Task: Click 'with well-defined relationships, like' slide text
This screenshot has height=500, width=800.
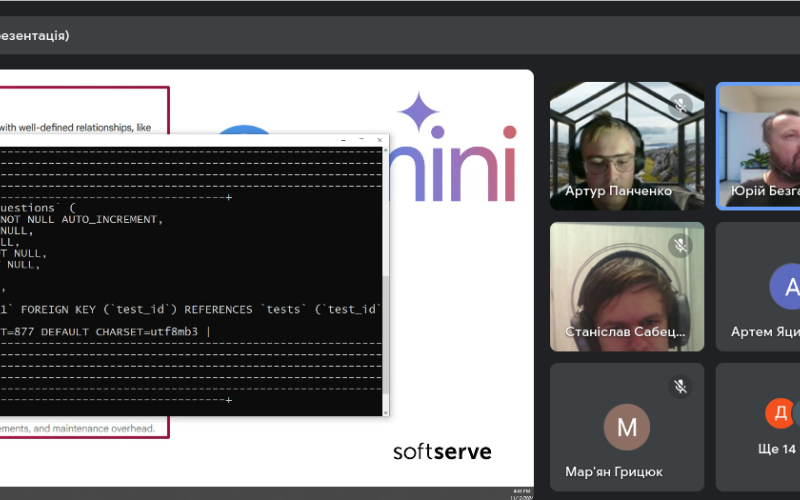Action: tap(76, 128)
